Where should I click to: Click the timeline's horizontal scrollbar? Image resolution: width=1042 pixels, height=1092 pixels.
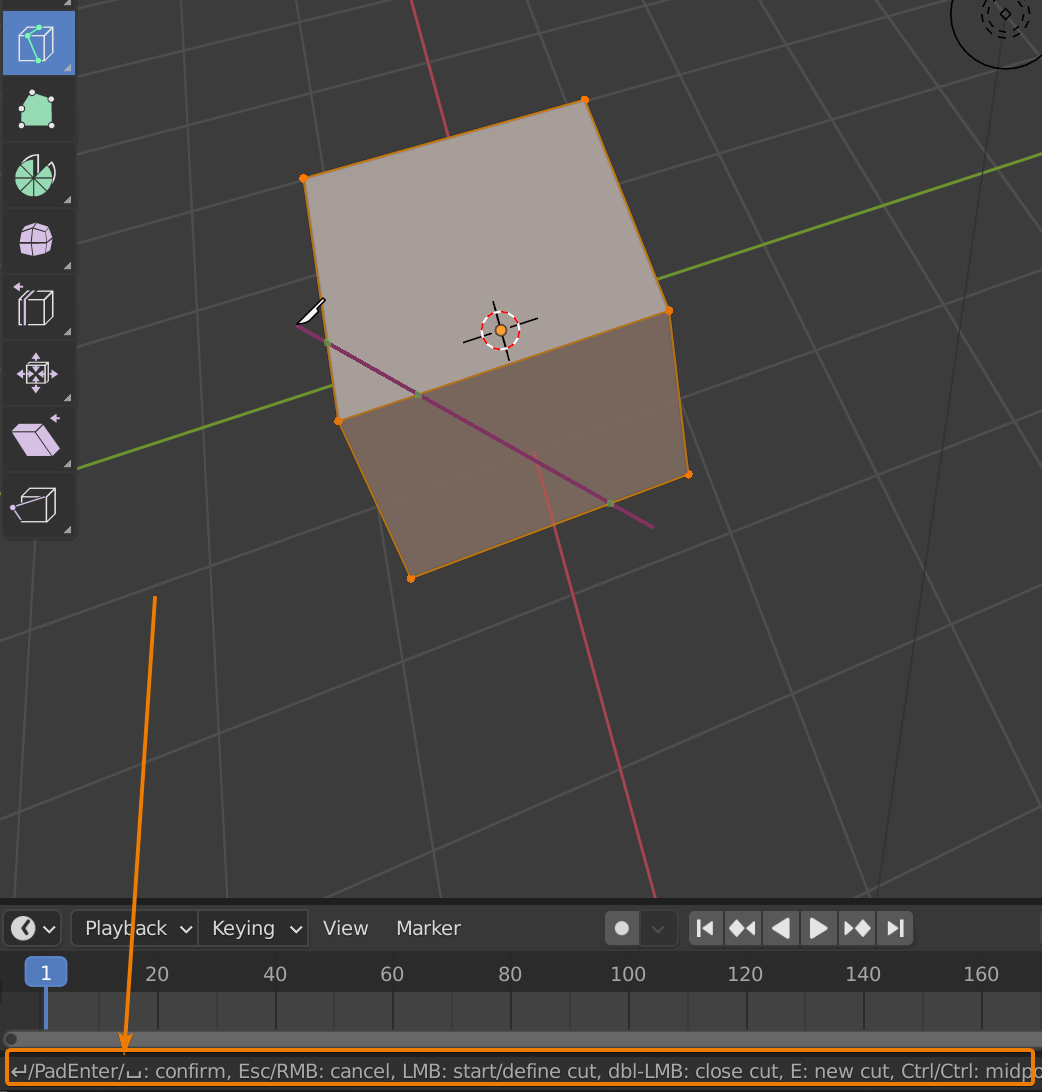click(x=520, y=1039)
